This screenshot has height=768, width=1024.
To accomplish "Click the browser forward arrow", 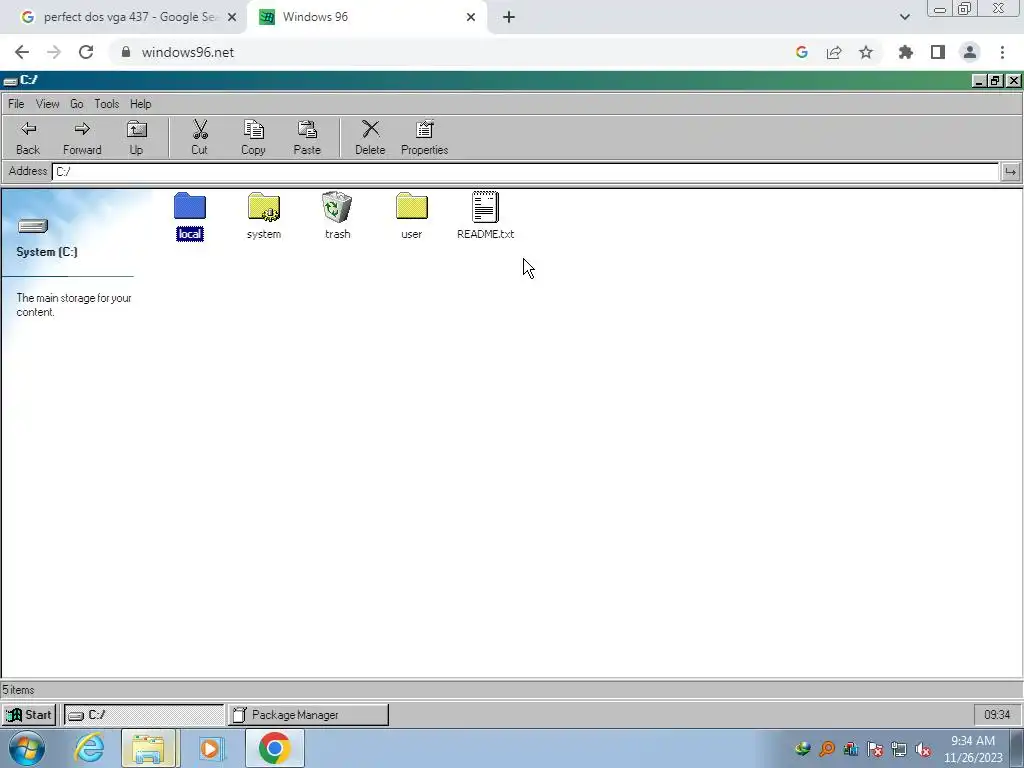I will point(54,52).
